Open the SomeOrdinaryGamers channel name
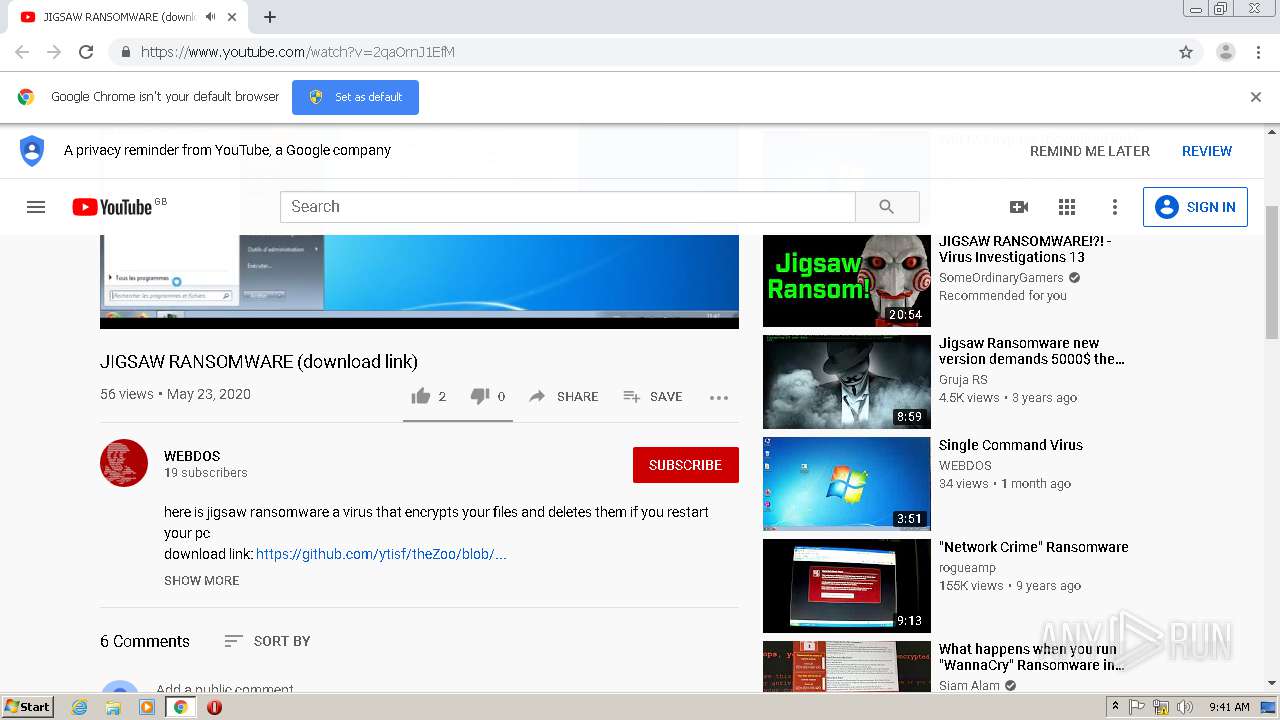This screenshot has height=720, width=1280. click(1001, 278)
